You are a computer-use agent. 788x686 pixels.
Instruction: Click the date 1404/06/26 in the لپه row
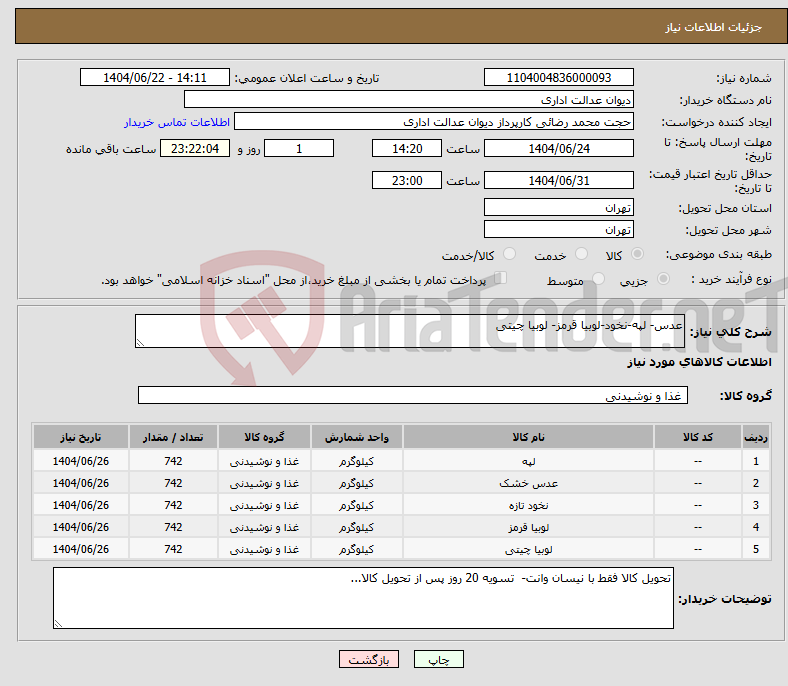(81, 461)
